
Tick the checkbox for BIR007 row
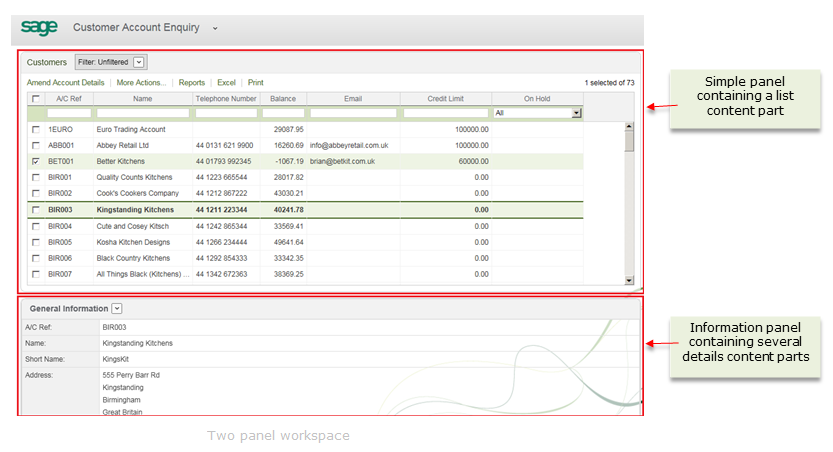36,274
